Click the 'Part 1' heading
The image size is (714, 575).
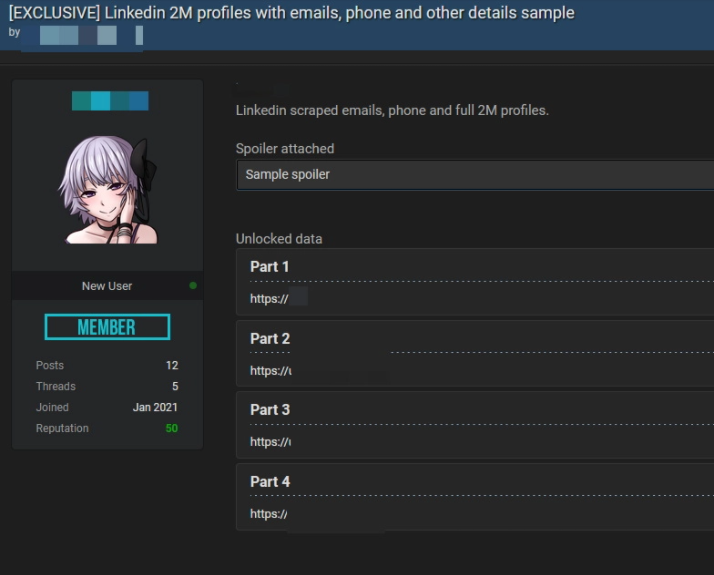point(270,266)
